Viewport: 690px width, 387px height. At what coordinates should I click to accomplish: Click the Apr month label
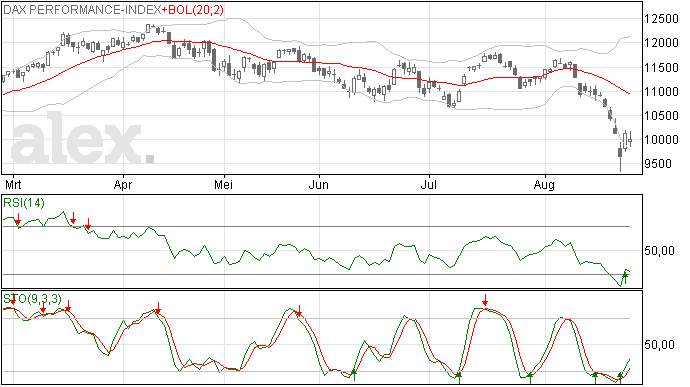123,184
